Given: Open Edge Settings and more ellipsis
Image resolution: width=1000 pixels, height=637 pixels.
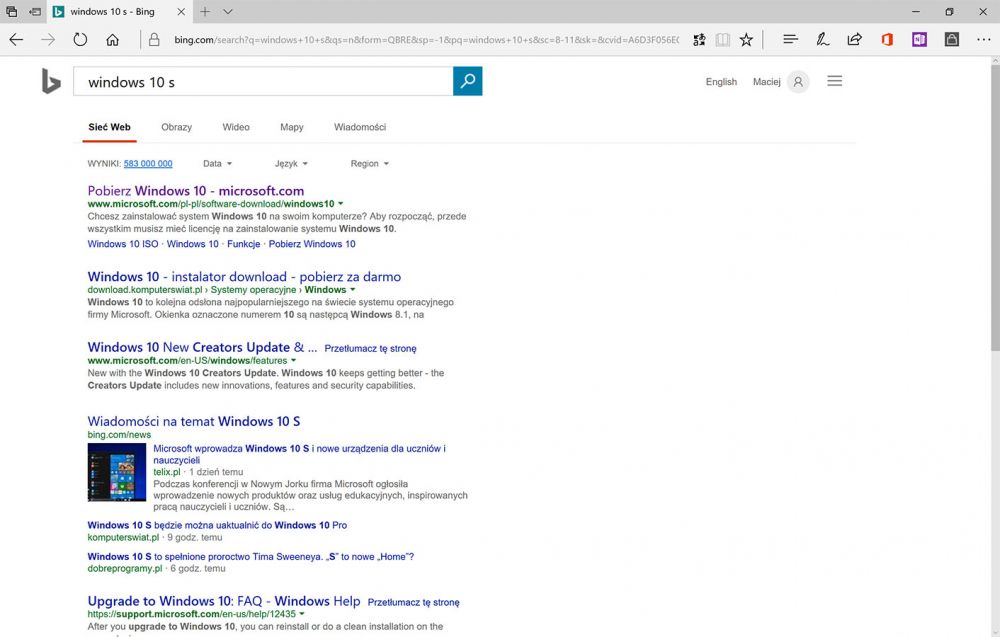Looking at the screenshot, I should pyautogui.click(x=983, y=40).
